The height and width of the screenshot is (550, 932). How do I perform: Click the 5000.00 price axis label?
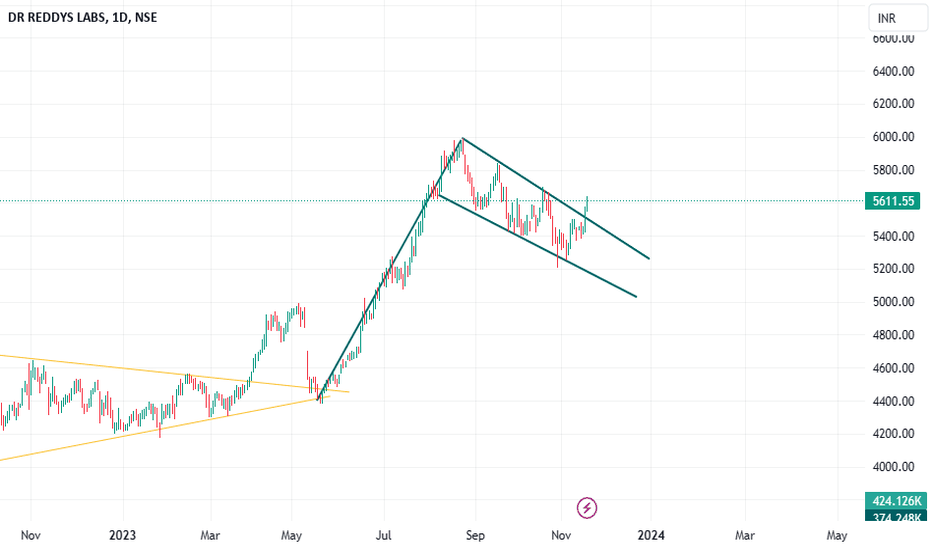[x=893, y=301]
